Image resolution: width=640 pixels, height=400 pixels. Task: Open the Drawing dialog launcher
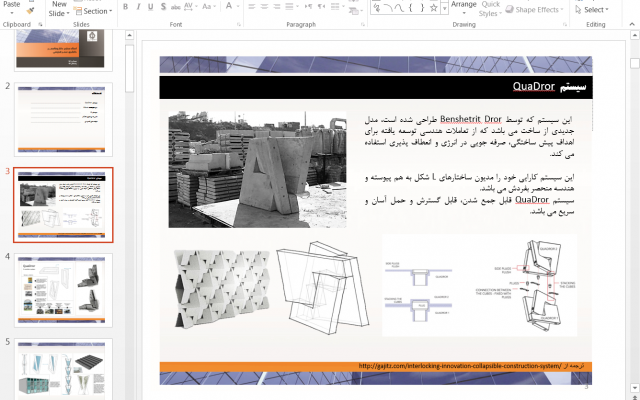[565, 24]
